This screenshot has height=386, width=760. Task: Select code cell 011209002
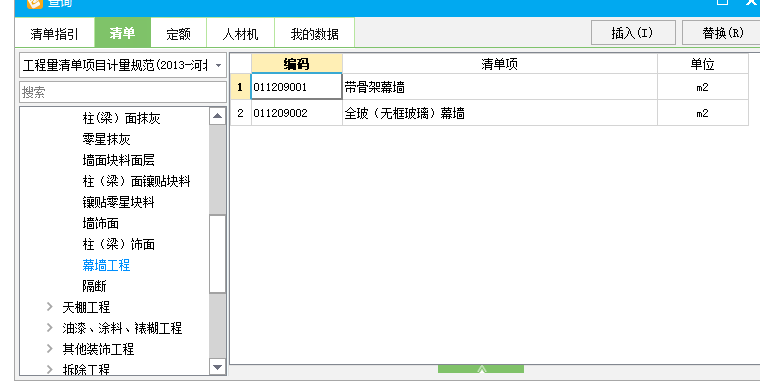tap(297, 113)
